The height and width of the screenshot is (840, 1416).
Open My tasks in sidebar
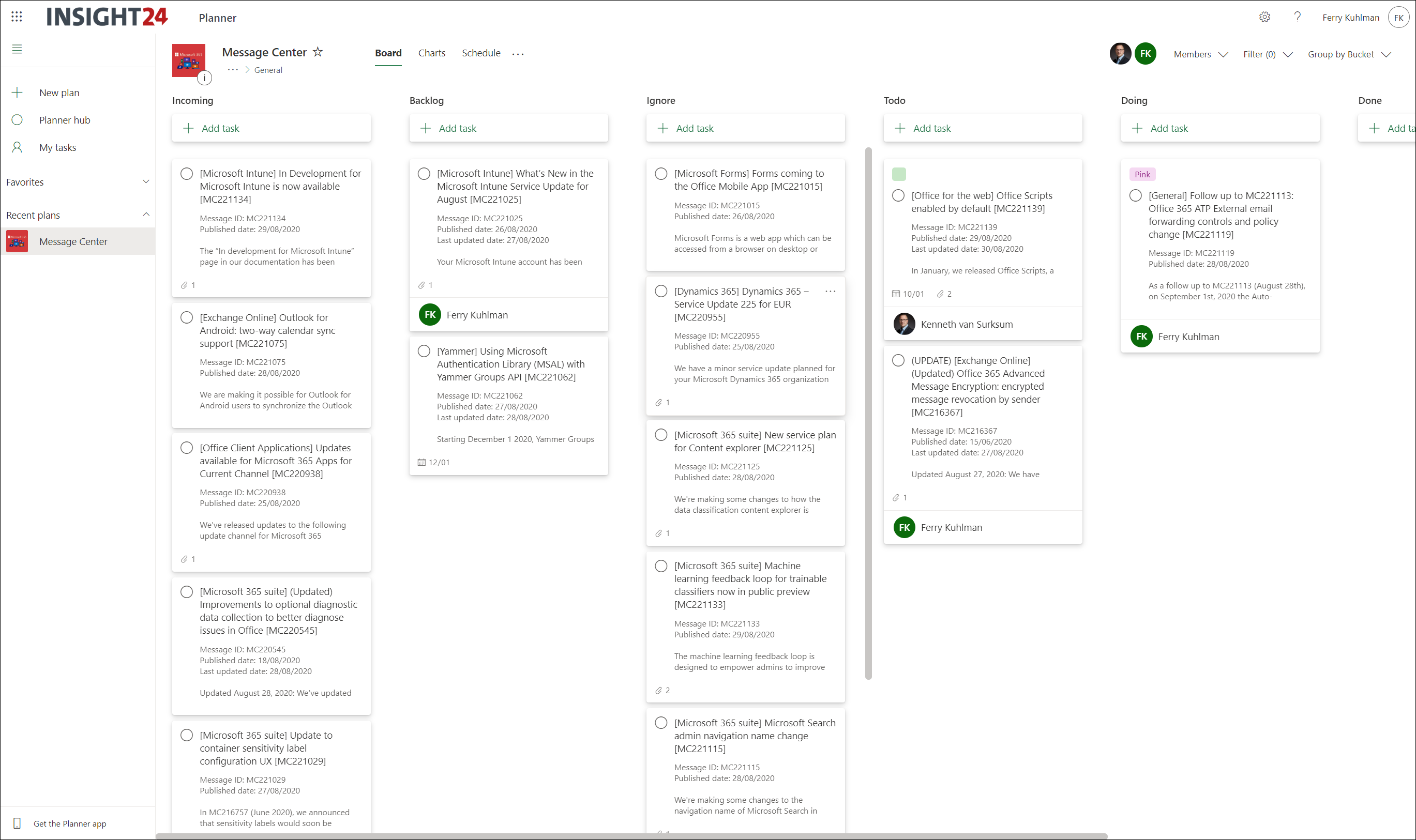pyautogui.click(x=57, y=147)
